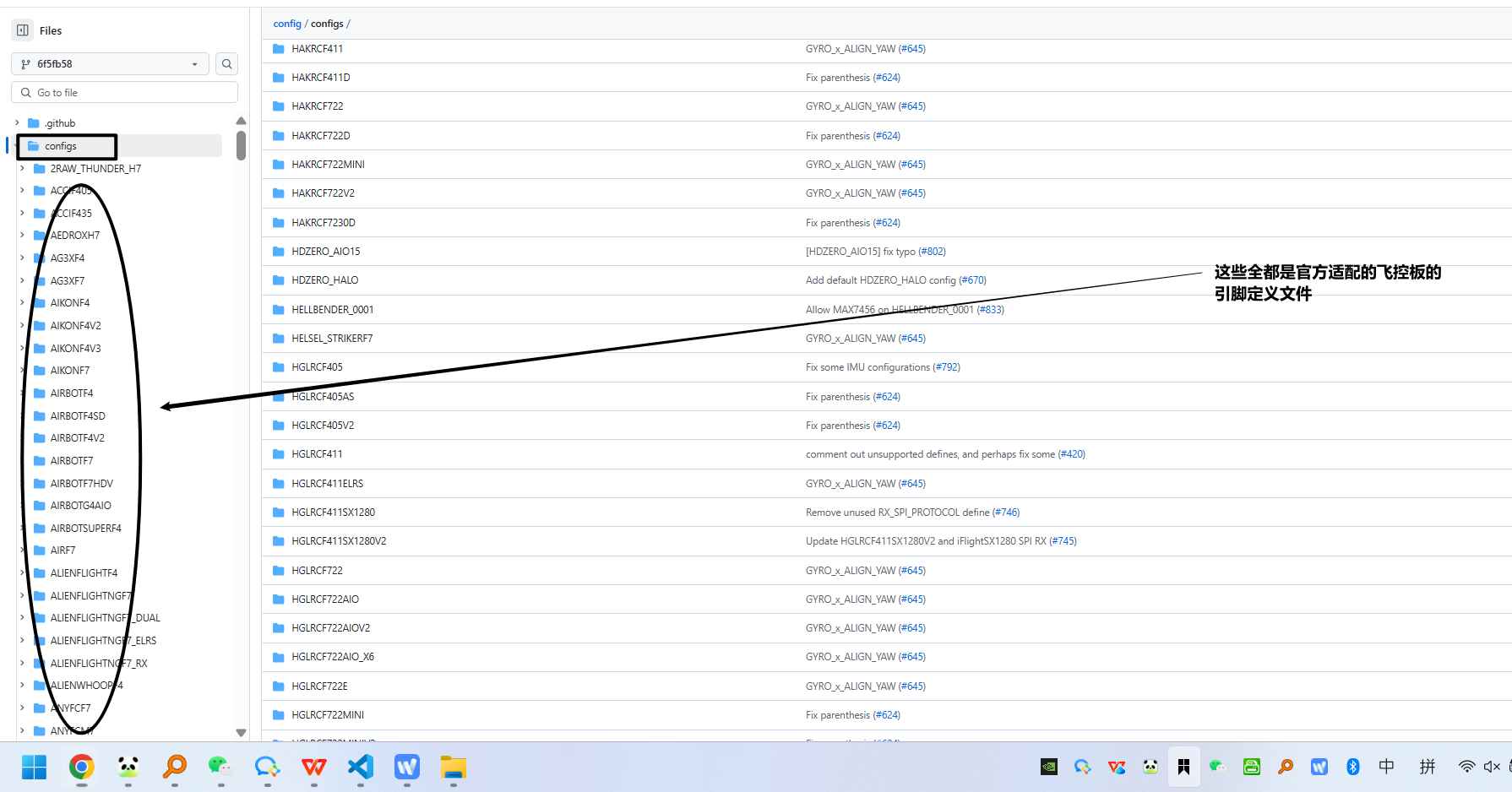Viewport: 1512px width, 792px height.
Task: Click the HGLRCF411 folder icon
Action: click(x=279, y=454)
